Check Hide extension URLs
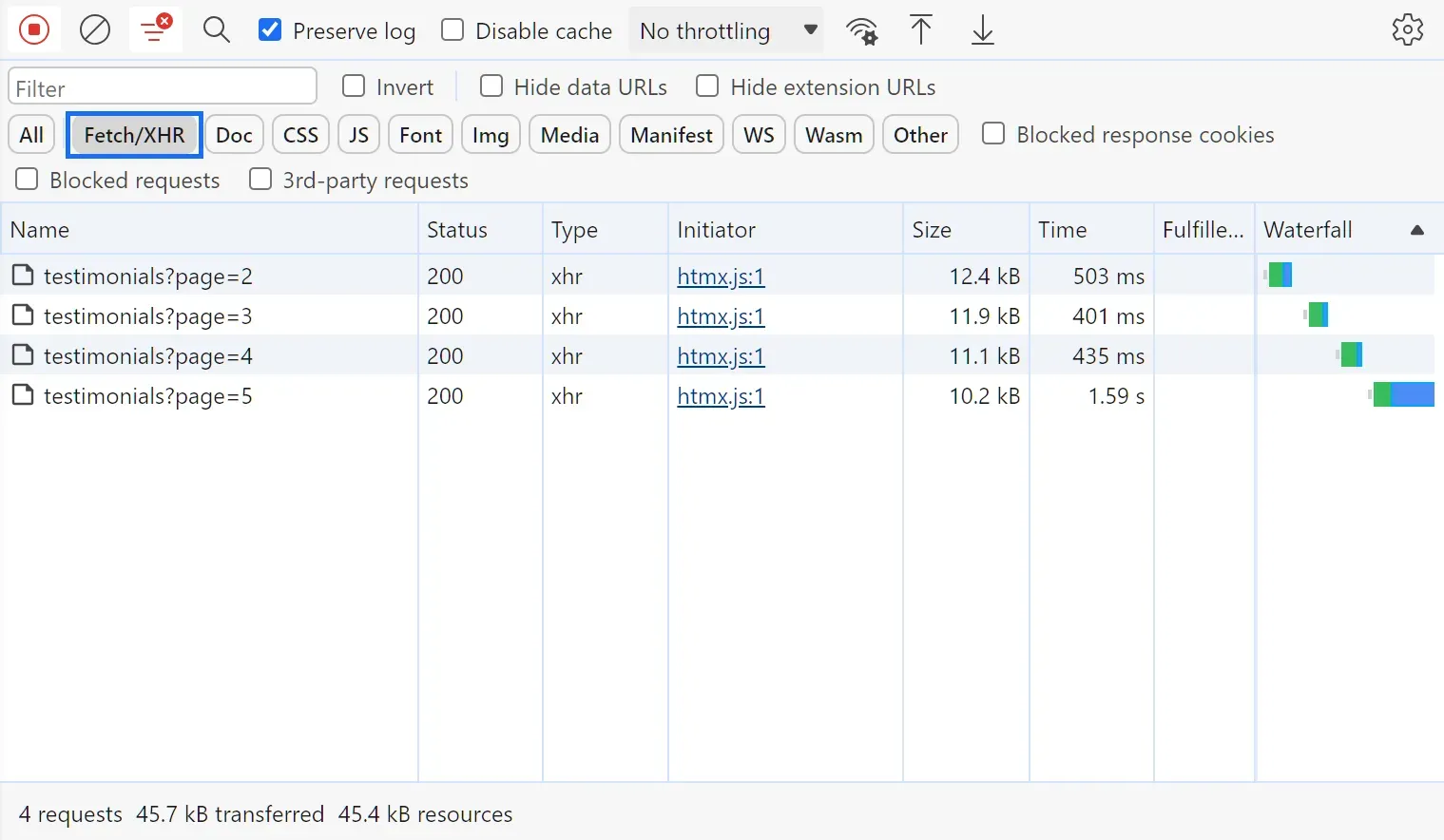The height and width of the screenshot is (840, 1444). [x=707, y=86]
